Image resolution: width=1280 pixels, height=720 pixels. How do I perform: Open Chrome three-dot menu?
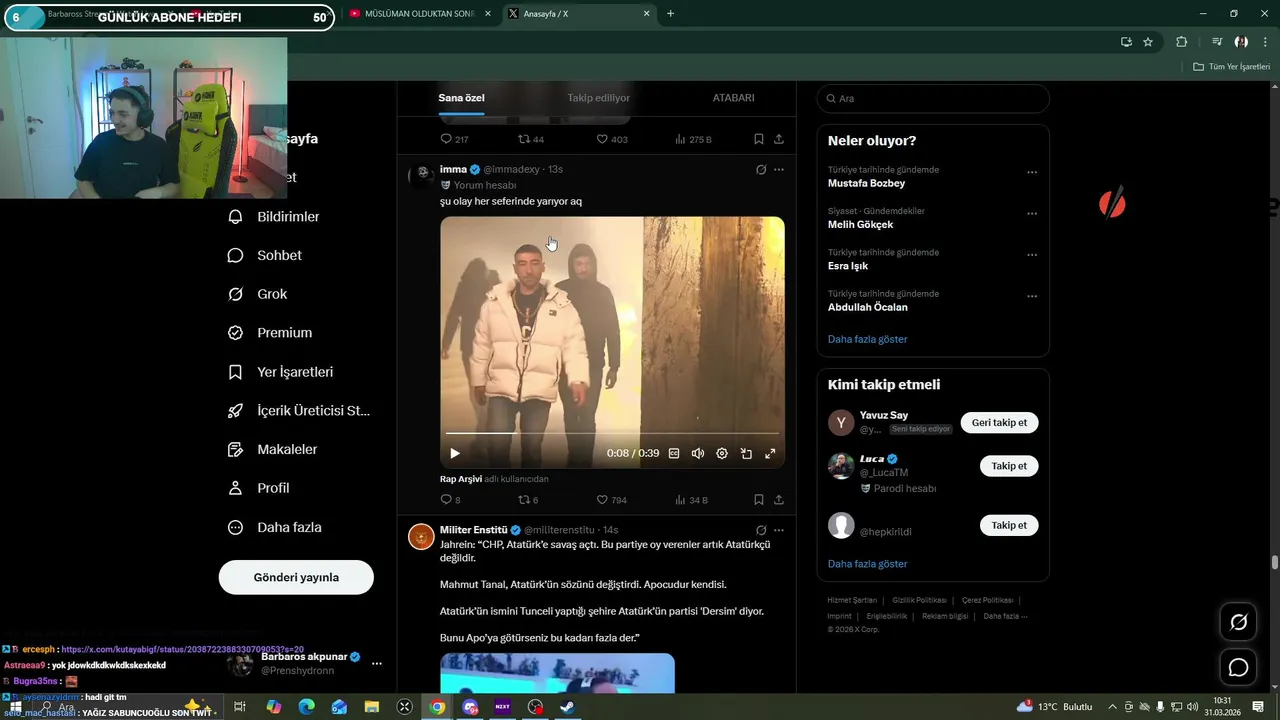coord(1265,42)
